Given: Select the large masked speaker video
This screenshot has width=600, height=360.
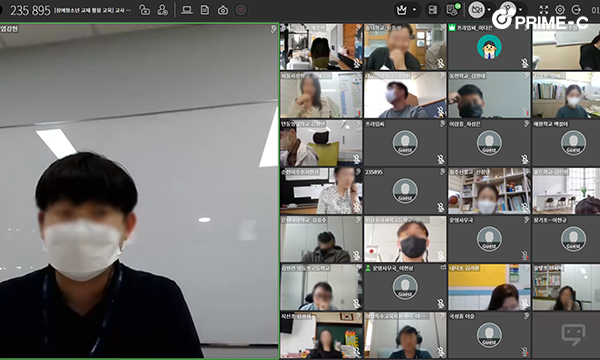Looking at the screenshot, I should (139, 191).
